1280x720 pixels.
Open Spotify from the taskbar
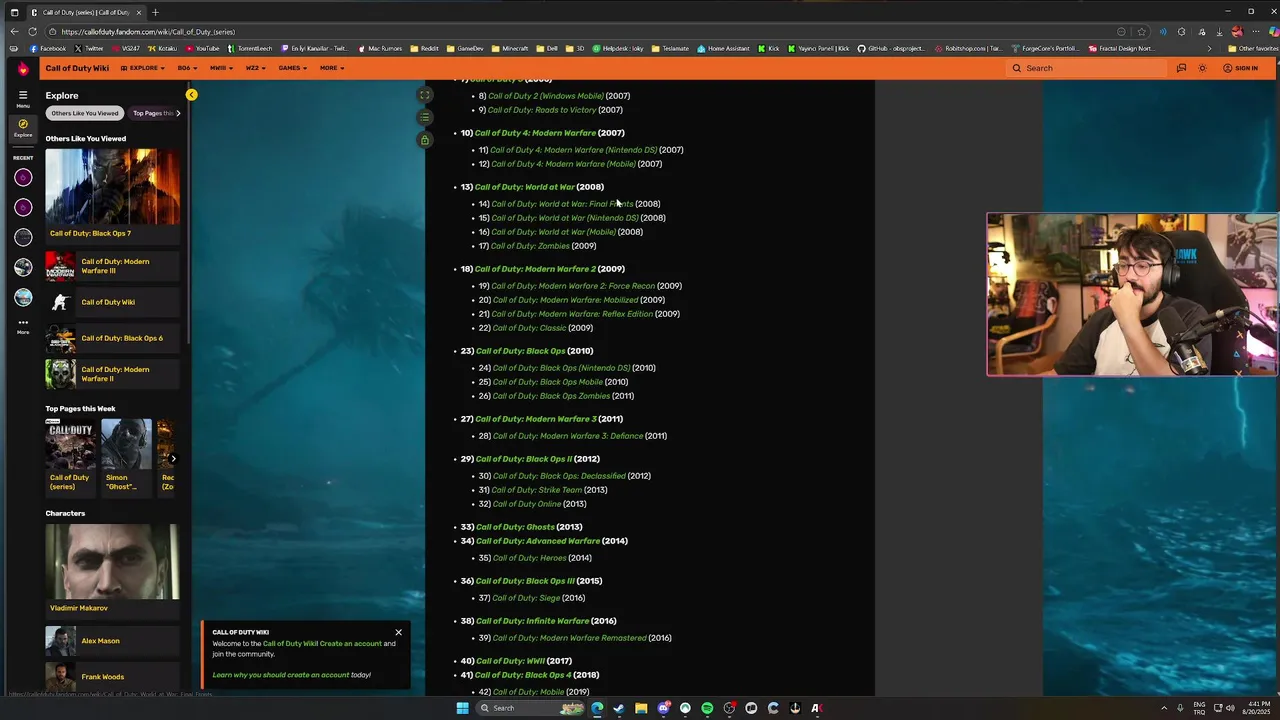[x=707, y=708]
